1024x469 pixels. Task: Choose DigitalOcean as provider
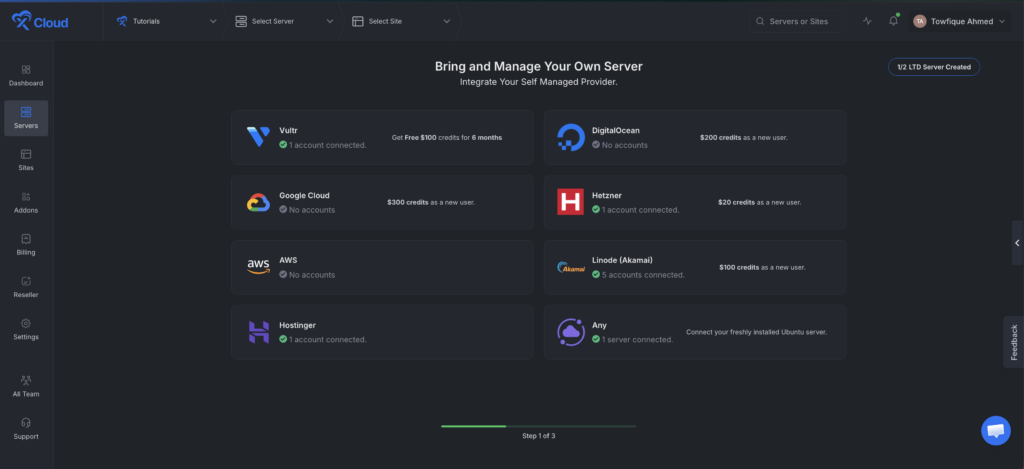[695, 137]
